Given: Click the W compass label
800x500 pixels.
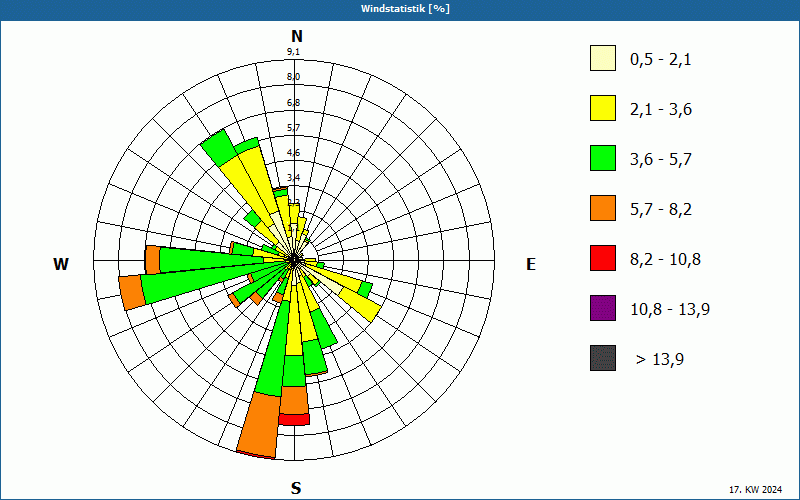Looking at the screenshot, I should [x=61, y=264].
